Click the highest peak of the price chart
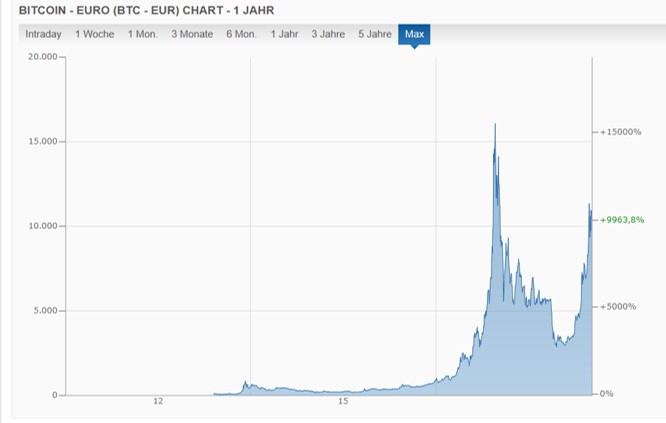This screenshot has width=666, height=423. point(495,125)
